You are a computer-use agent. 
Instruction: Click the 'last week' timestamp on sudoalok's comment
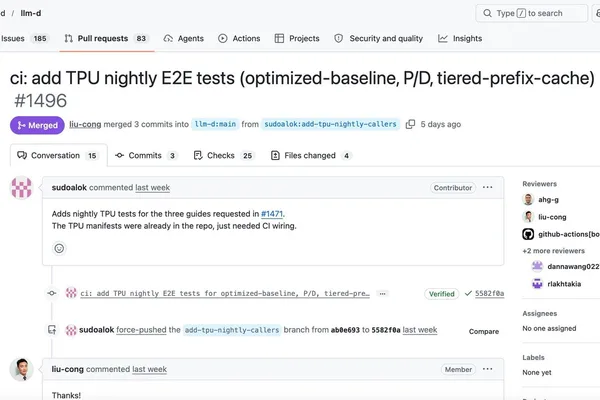coord(152,188)
